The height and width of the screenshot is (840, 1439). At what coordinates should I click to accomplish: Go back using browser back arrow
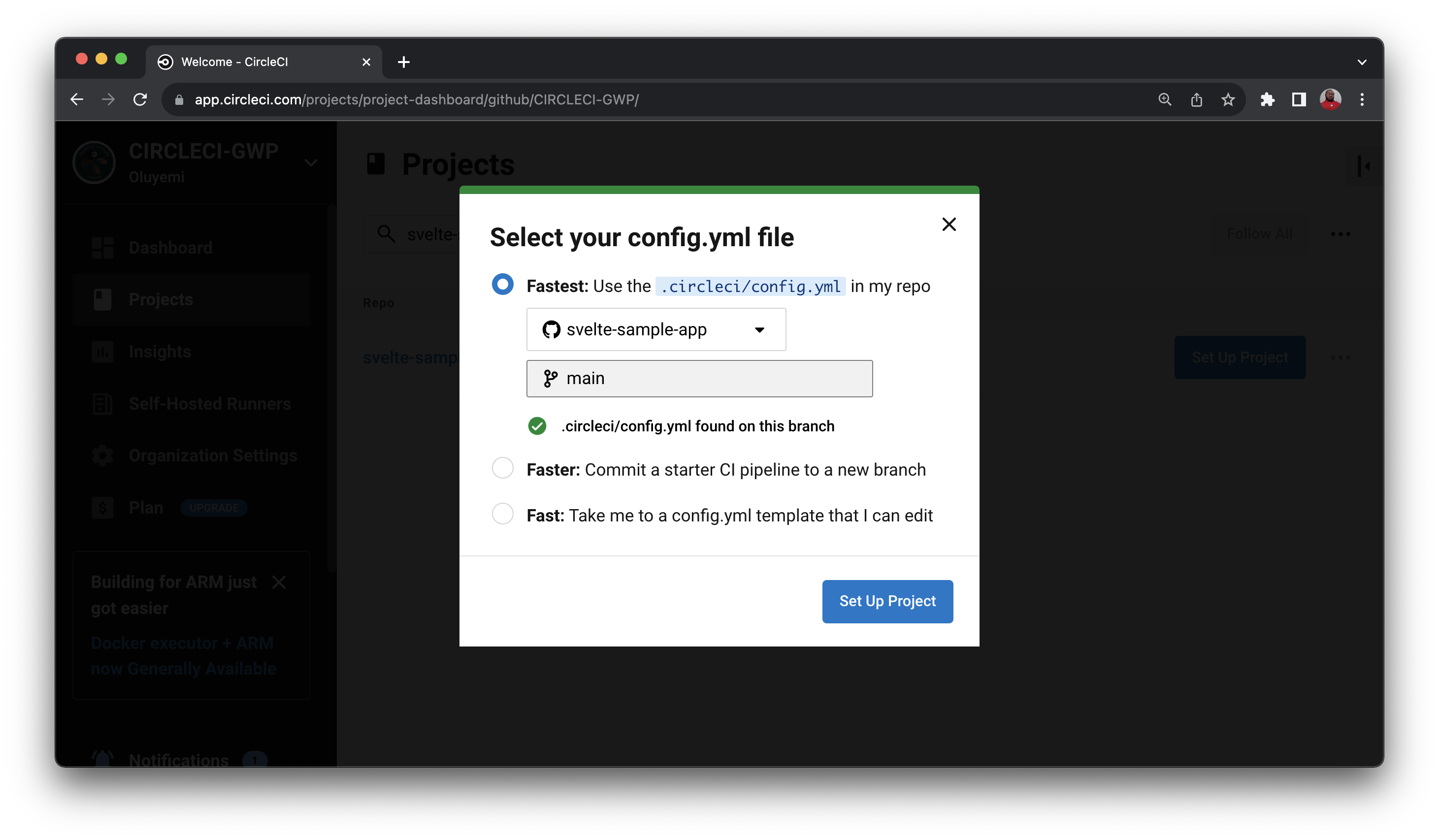pos(77,100)
